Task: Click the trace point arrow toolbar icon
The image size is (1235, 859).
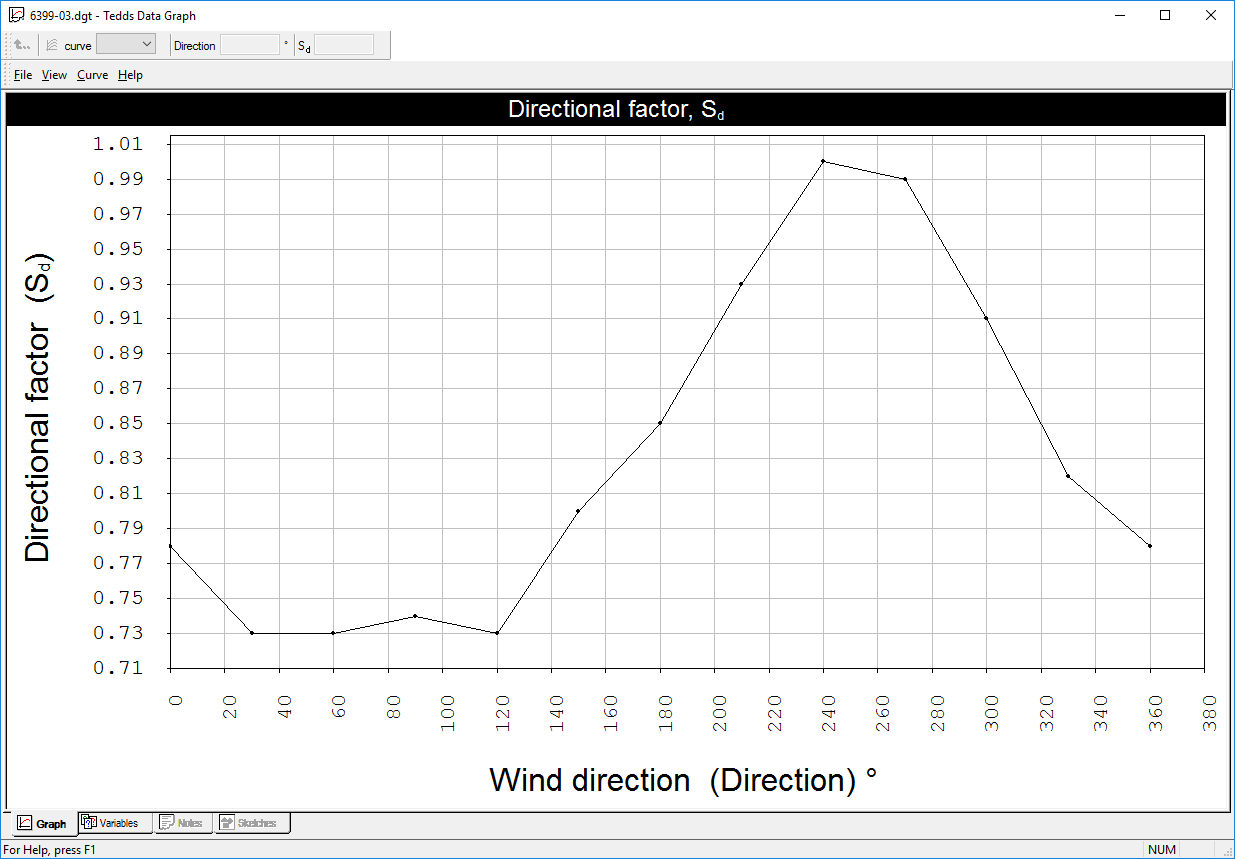Action: click(x=21, y=44)
